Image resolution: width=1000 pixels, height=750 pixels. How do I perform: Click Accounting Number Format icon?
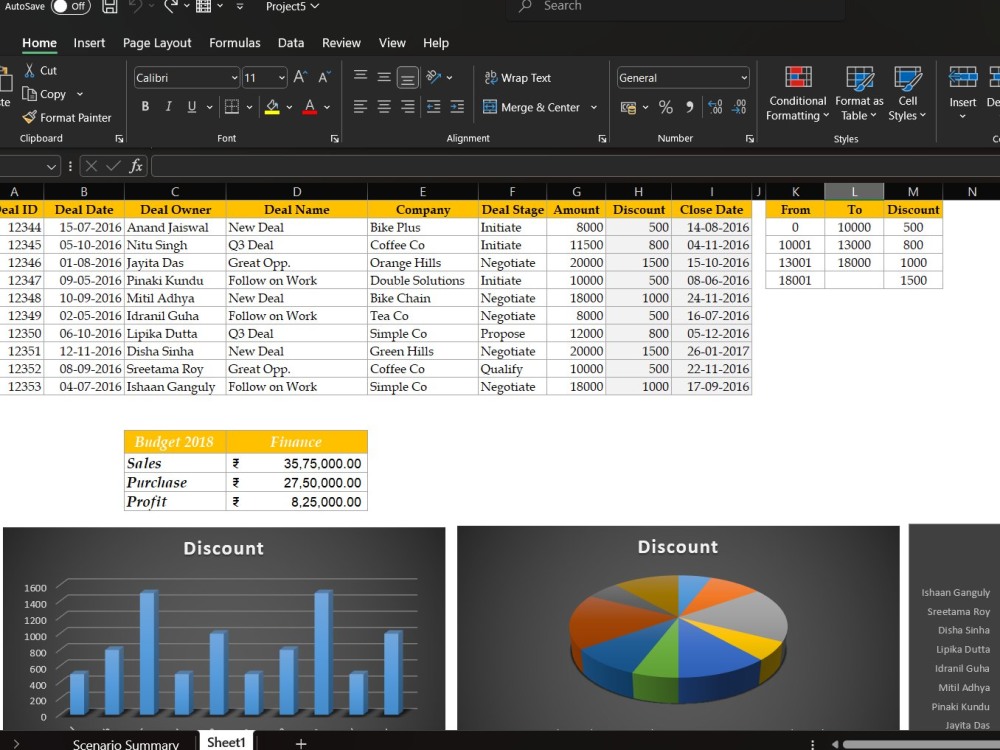(x=629, y=107)
